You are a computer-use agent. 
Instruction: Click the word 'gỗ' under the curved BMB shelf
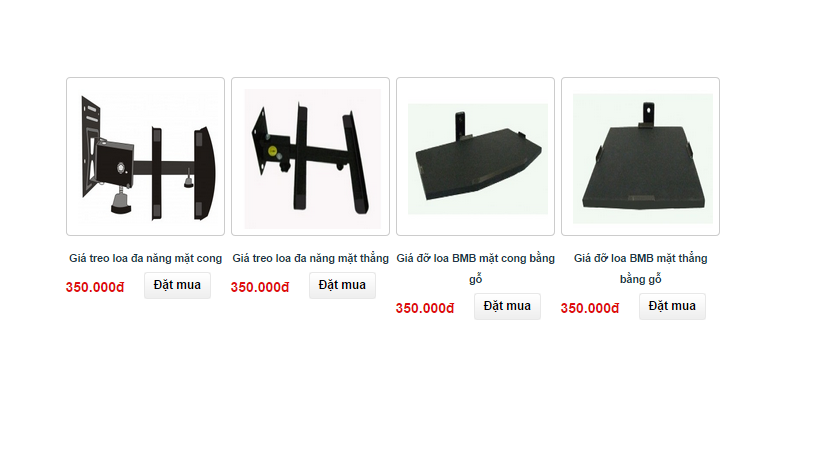coord(475,279)
